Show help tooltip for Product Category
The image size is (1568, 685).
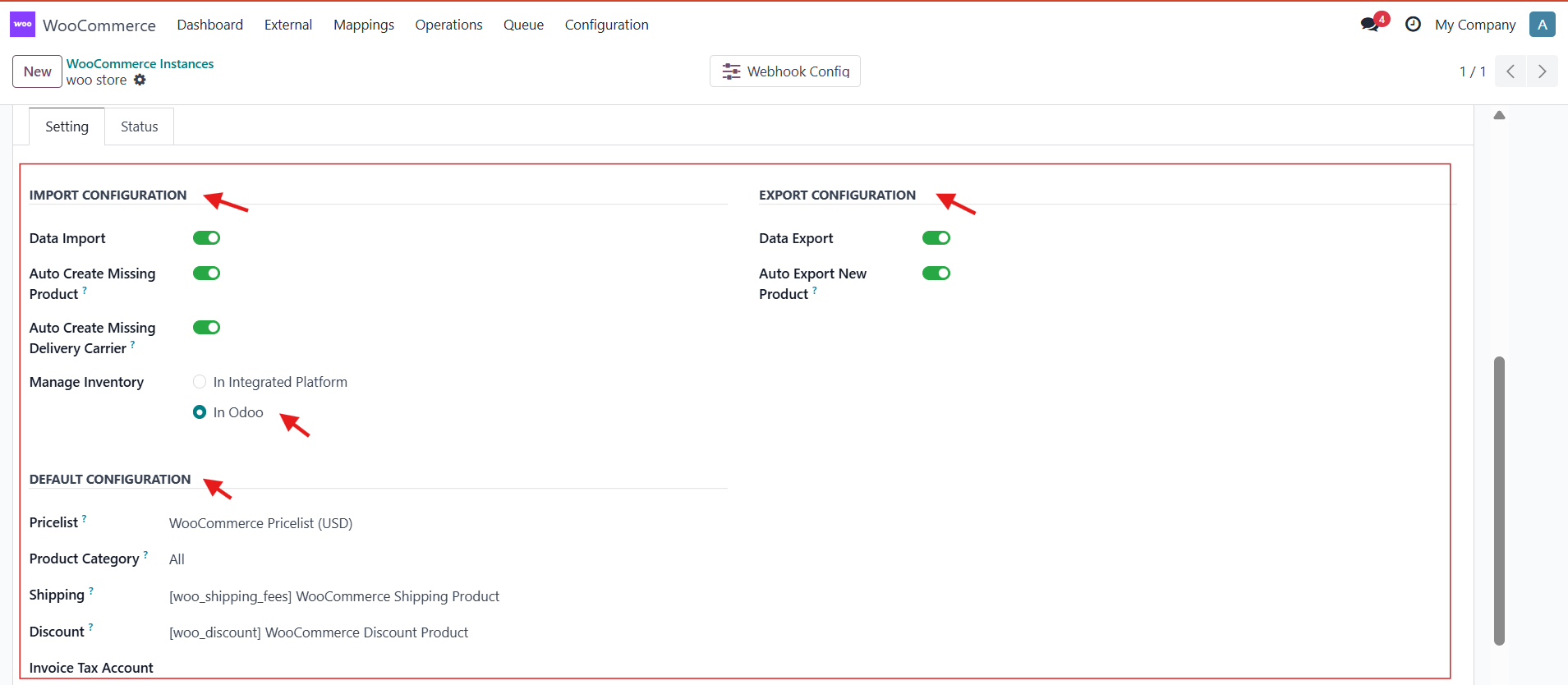[x=146, y=554]
